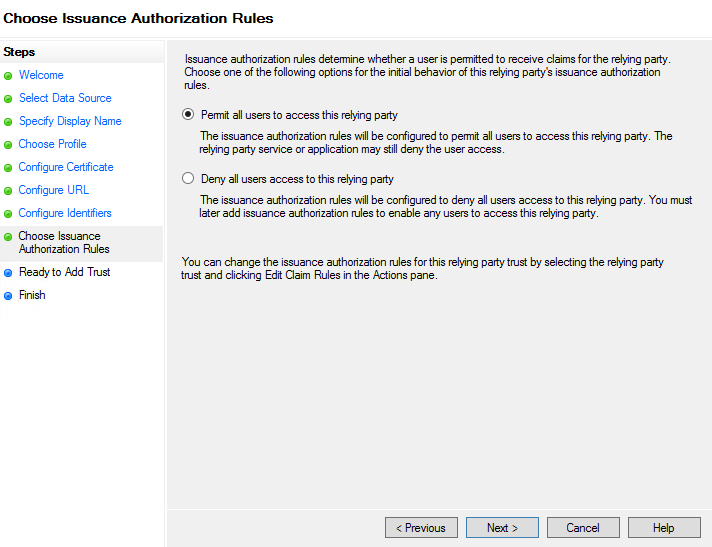Go back with the Previous button
The height and width of the screenshot is (547, 712).
coord(421,527)
